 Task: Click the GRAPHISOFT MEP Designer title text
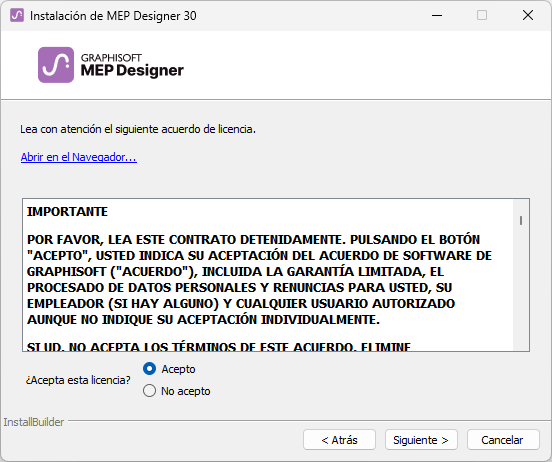(x=132, y=65)
